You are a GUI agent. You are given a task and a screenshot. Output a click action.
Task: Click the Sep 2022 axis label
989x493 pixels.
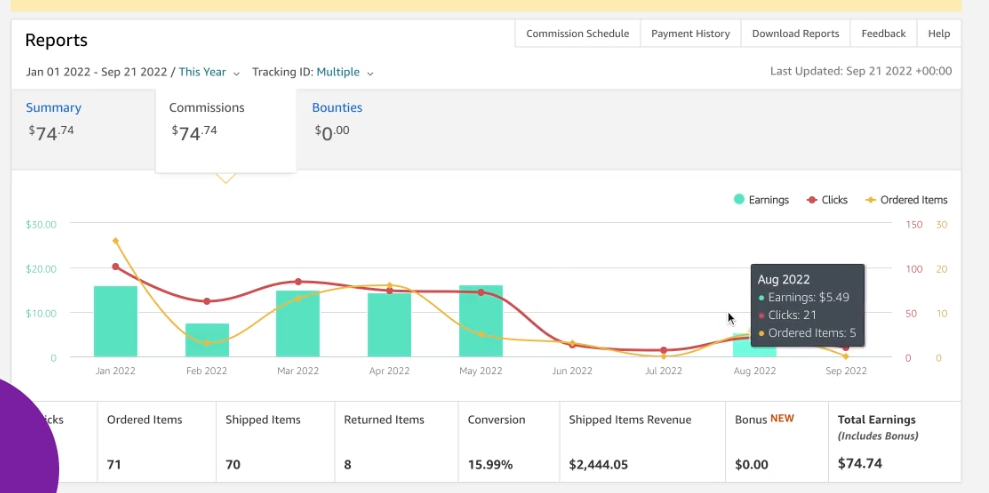[846, 371]
